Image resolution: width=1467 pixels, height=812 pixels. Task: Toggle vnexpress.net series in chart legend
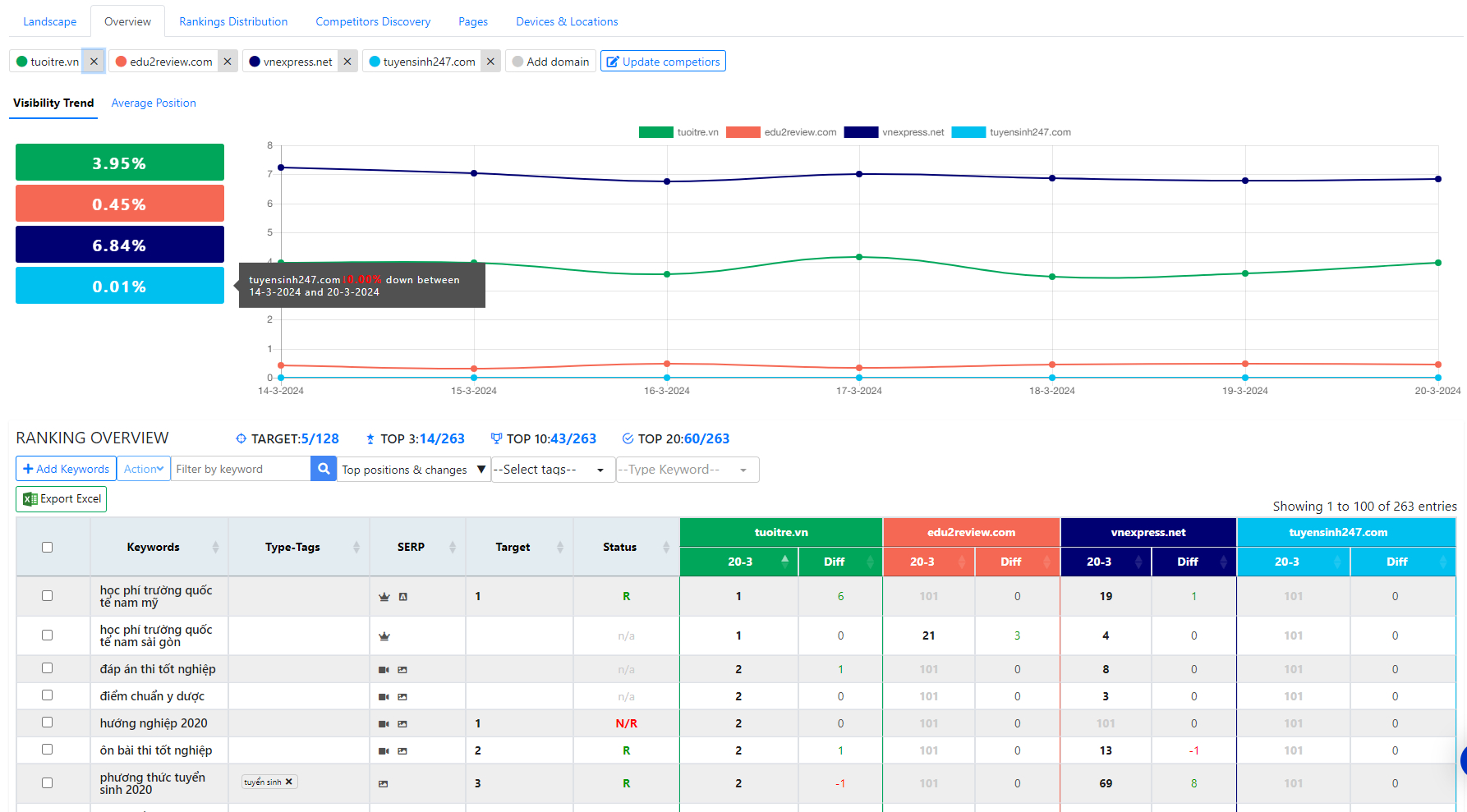tap(894, 132)
